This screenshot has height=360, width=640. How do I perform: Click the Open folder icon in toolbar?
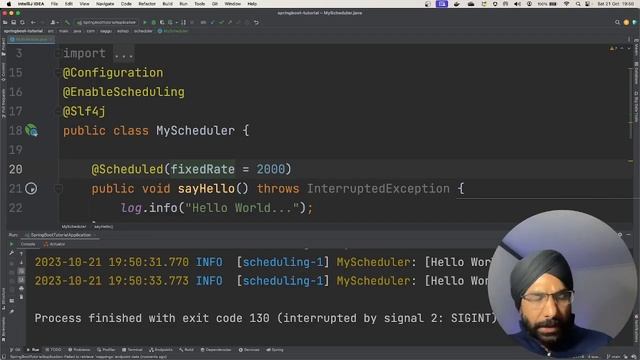pyautogui.click(x=5, y=22)
